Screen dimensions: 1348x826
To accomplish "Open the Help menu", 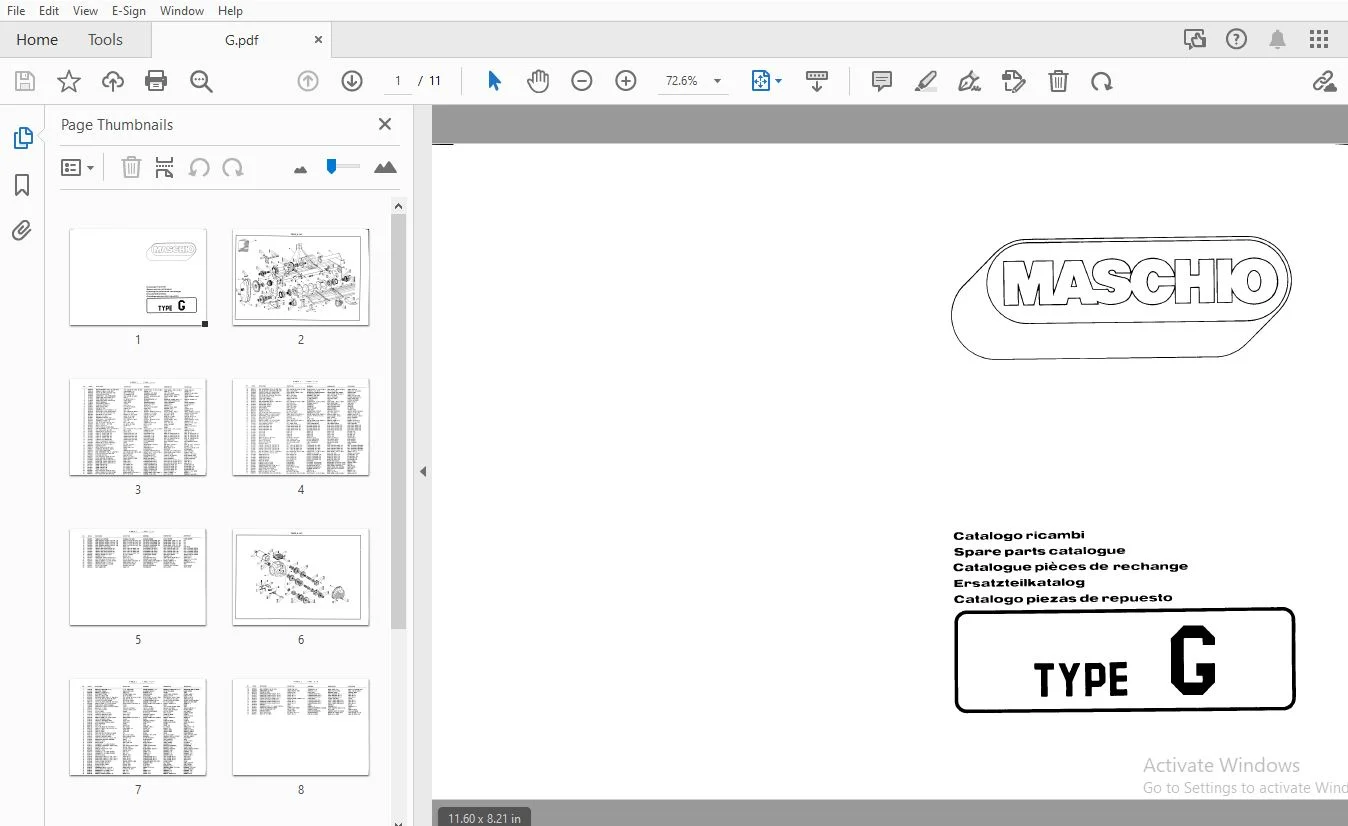I will point(230,11).
